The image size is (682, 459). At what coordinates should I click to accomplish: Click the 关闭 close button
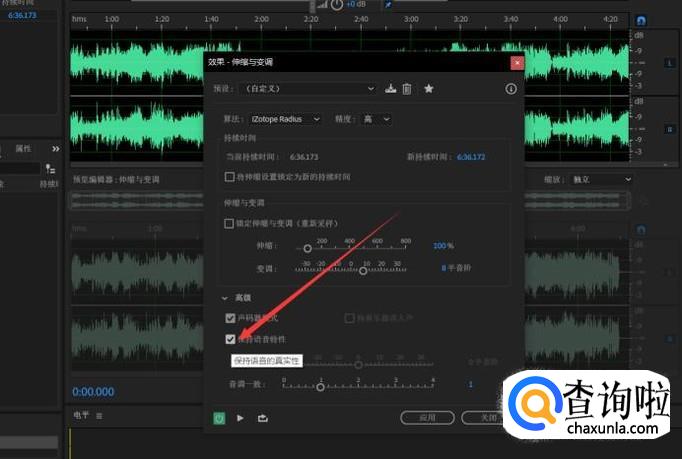(x=488, y=418)
